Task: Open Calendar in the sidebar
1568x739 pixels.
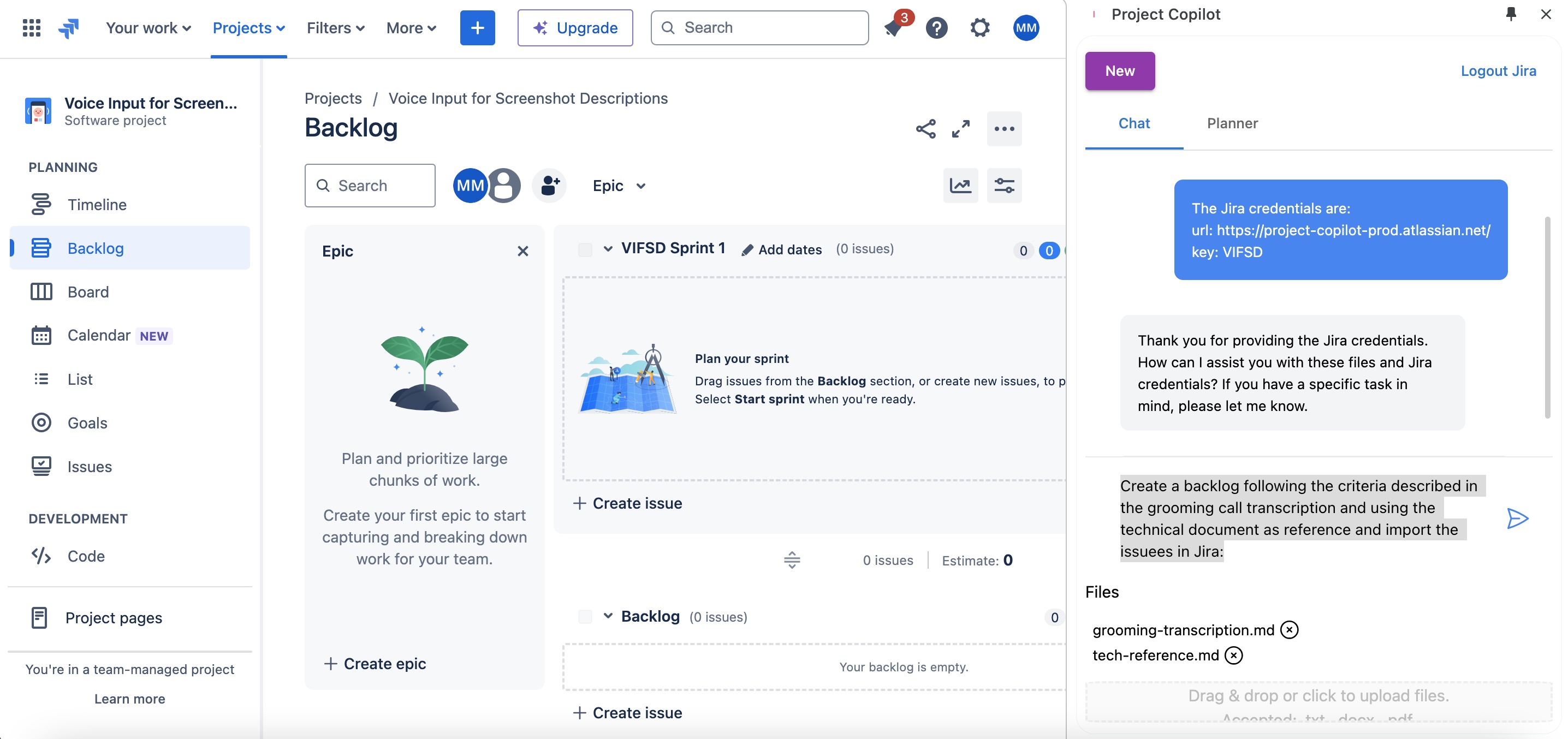Action: [129, 336]
